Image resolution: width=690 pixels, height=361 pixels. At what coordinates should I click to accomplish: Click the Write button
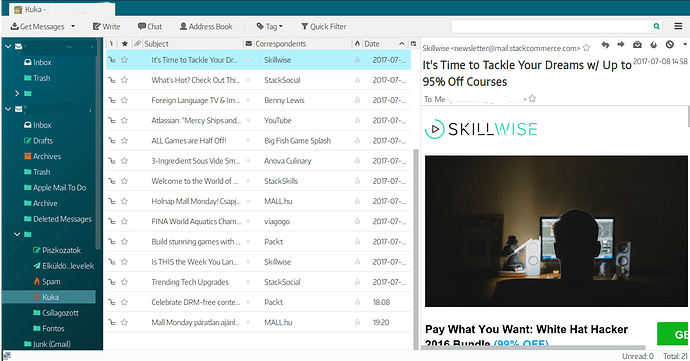106,26
